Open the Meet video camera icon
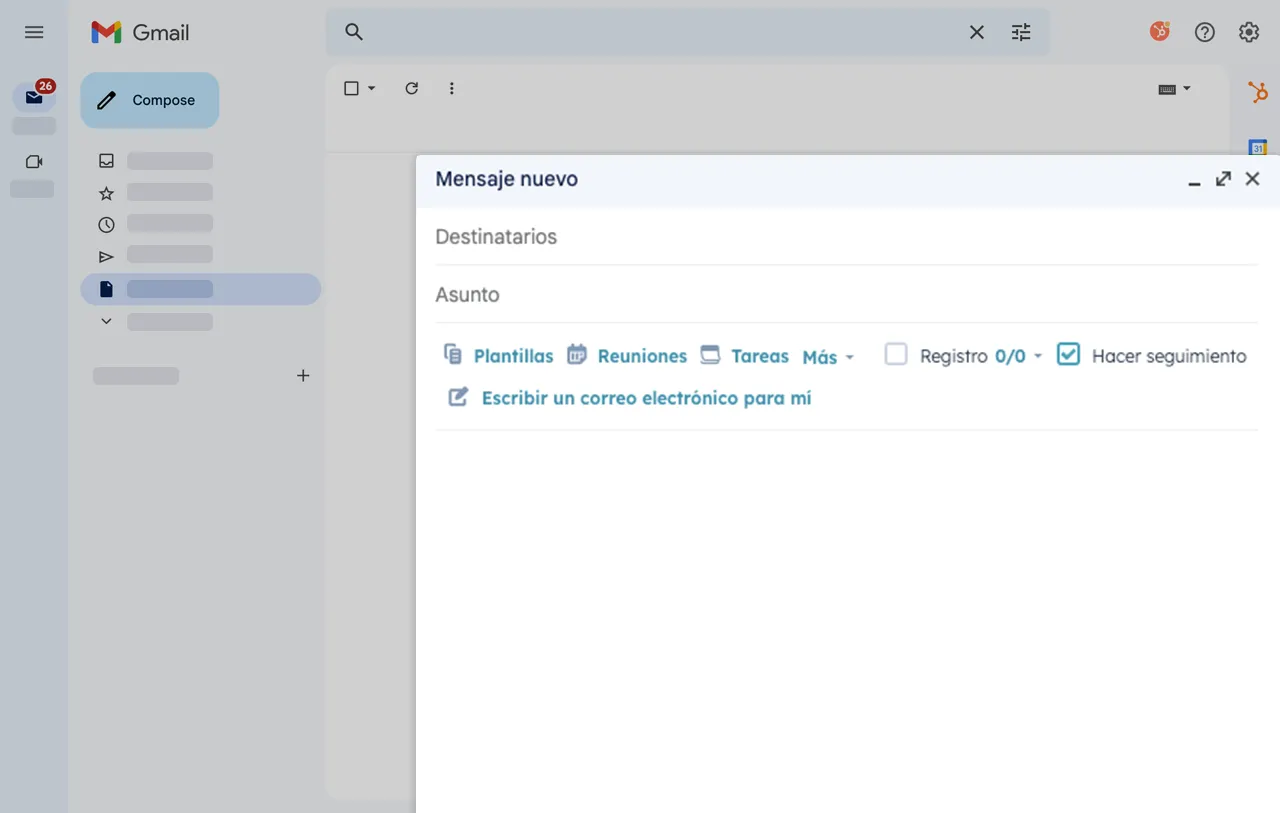This screenshot has height=813, width=1280. click(34, 161)
